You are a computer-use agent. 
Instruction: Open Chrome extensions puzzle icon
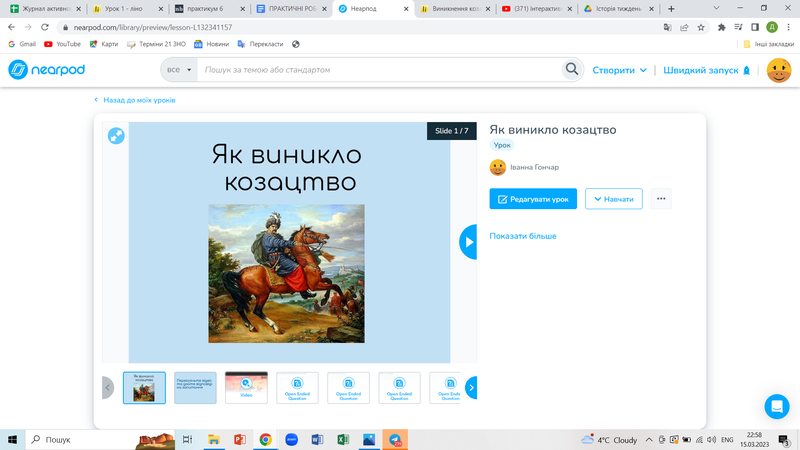pos(721,28)
